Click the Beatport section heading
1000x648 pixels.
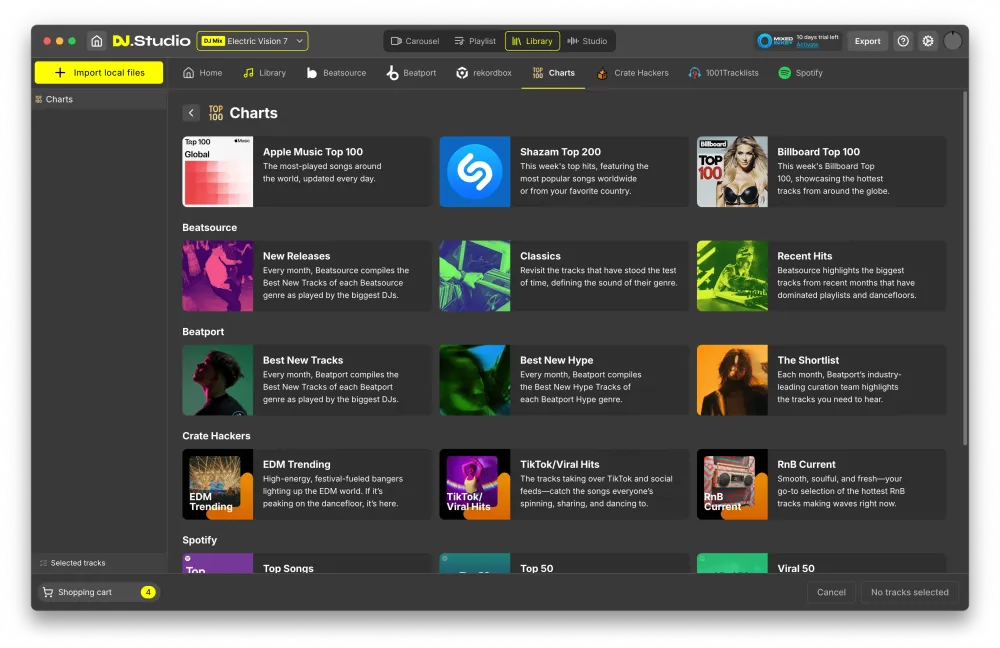(x=203, y=332)
